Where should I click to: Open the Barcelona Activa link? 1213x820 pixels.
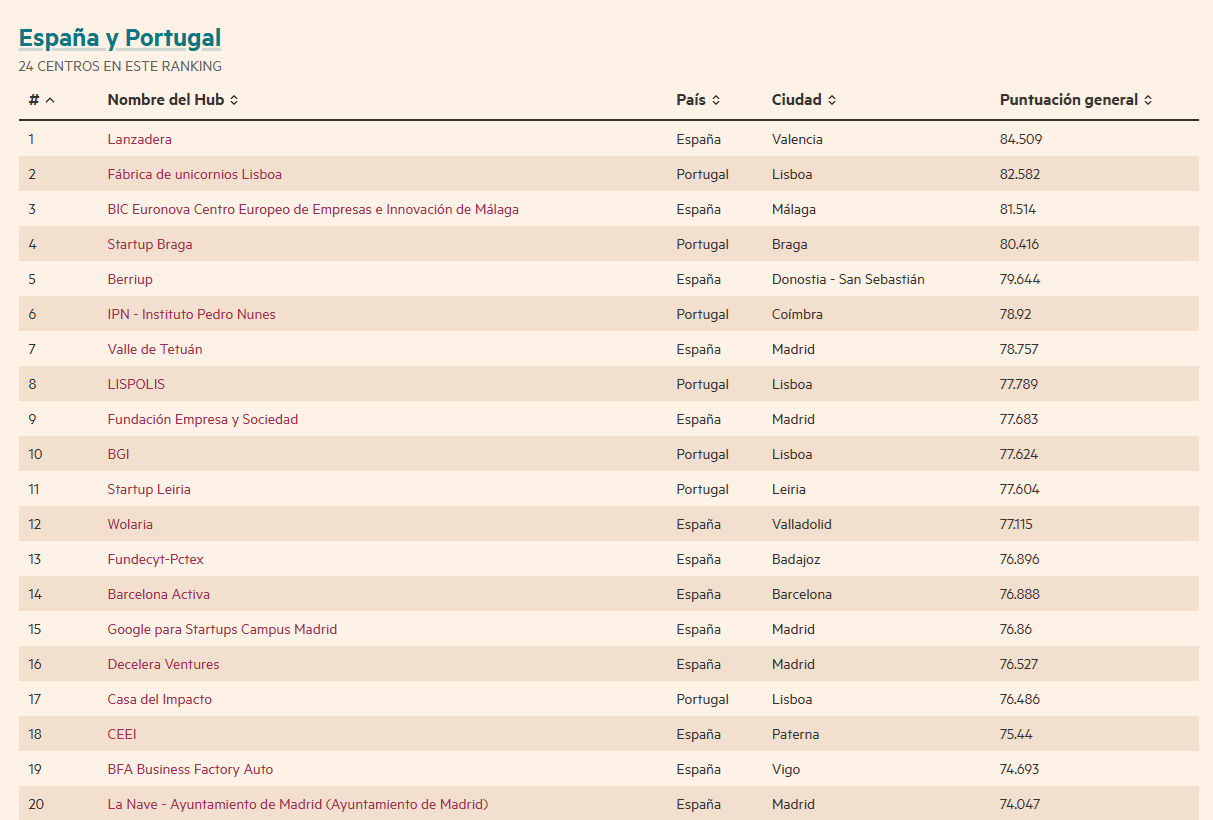158,594
